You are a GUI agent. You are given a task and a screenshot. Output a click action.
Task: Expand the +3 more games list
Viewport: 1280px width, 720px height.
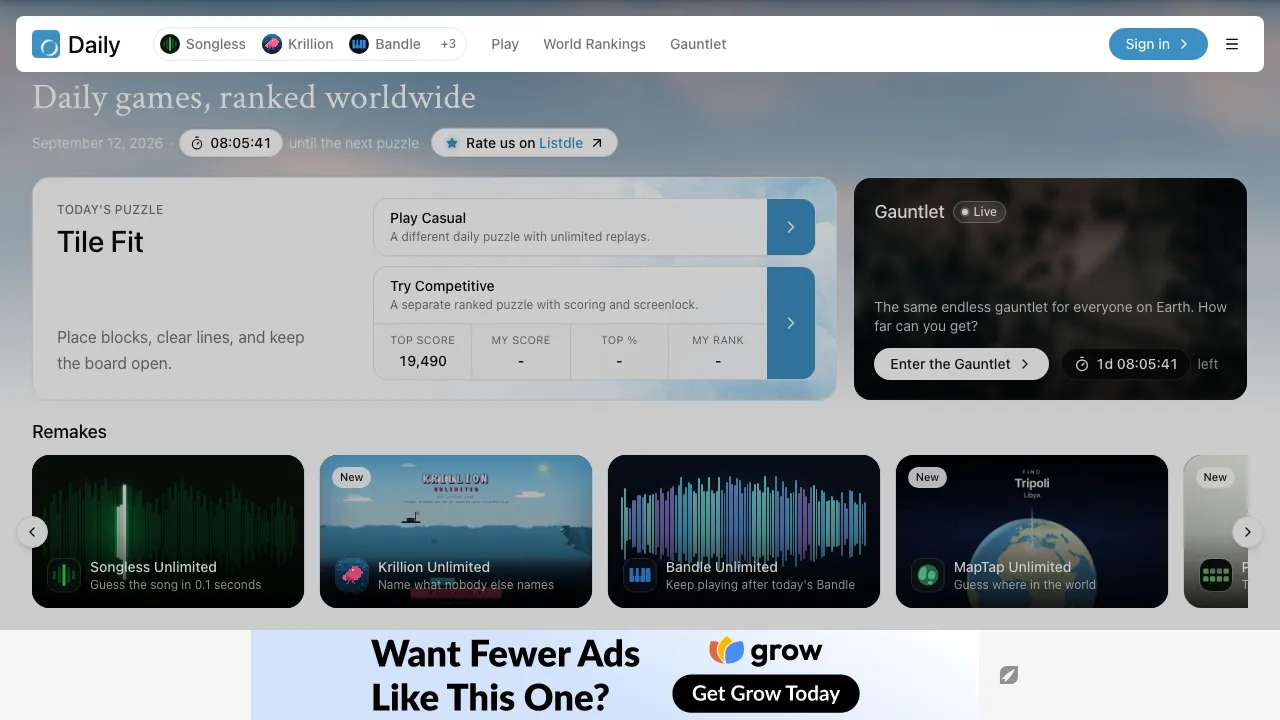[448, 44]
